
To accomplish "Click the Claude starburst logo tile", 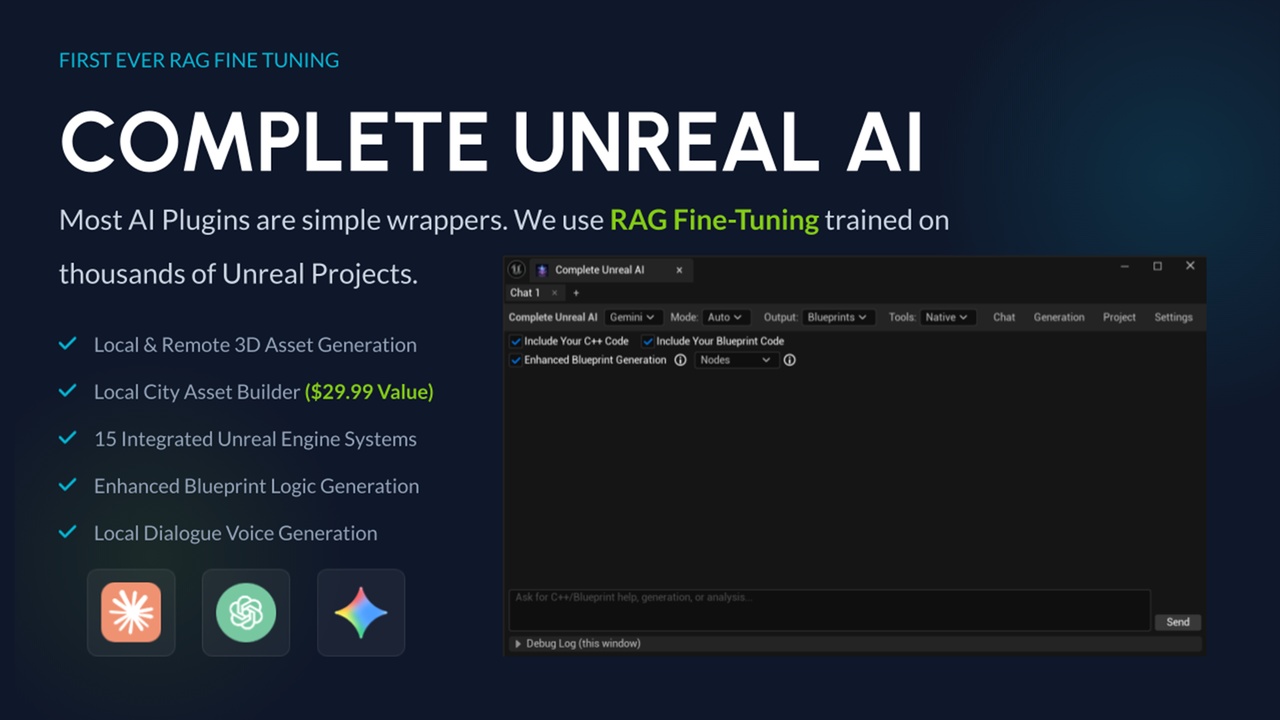I will [x=131, y=612].
